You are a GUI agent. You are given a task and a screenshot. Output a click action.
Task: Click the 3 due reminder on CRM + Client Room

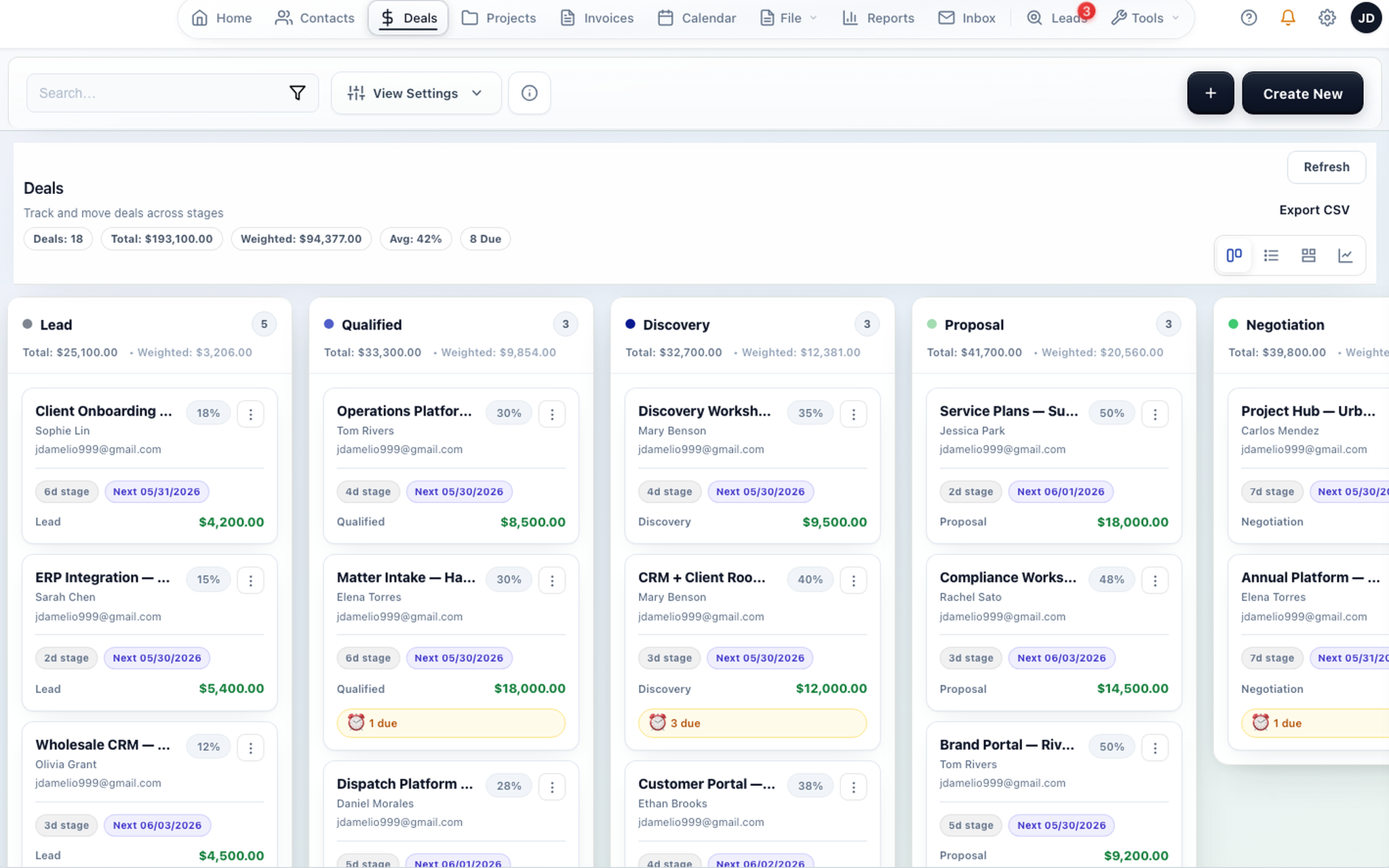(752, 723)
